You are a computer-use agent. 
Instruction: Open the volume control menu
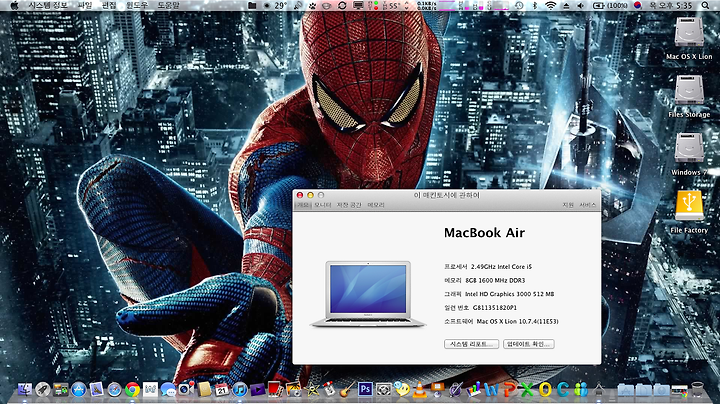(580, 6)
